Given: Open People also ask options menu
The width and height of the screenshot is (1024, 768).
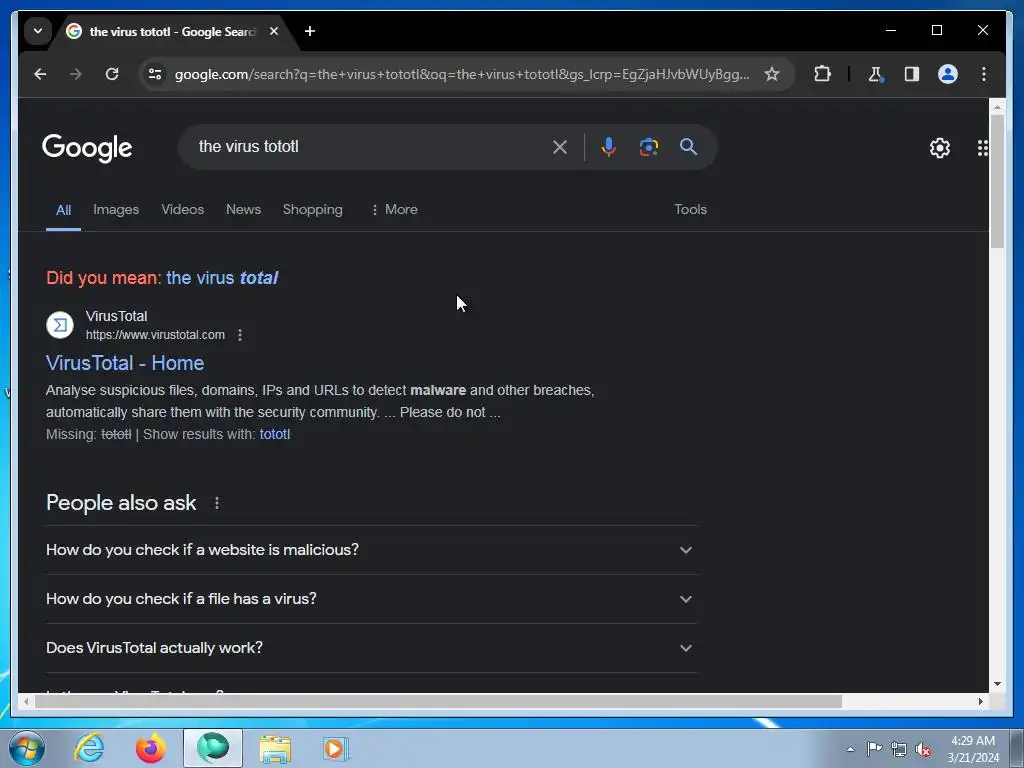Looking at the screenshot, I should click(217, 504).
